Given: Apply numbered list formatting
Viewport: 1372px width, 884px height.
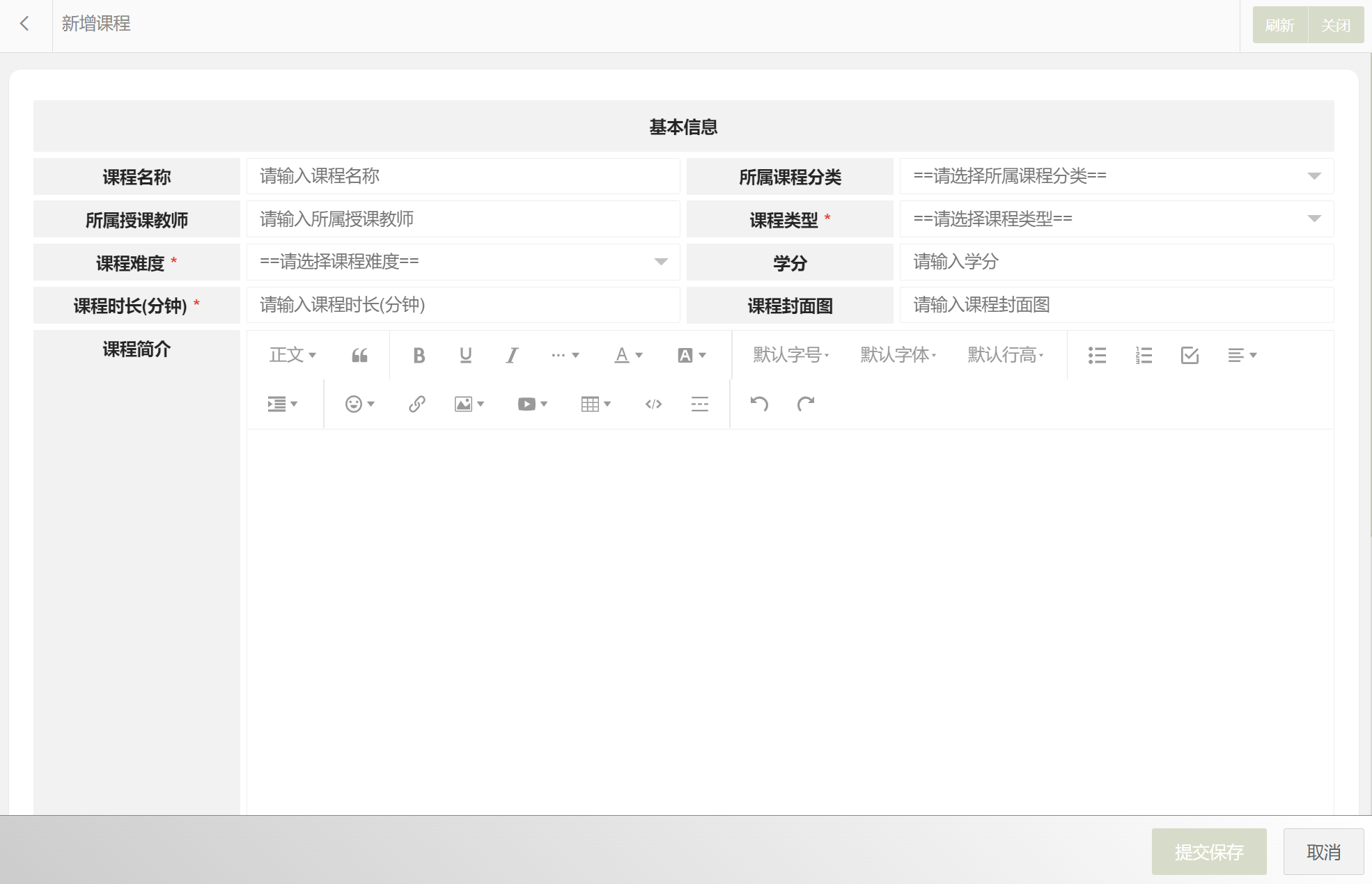Looking at the screenshot, I should [x=1144, y=356].
